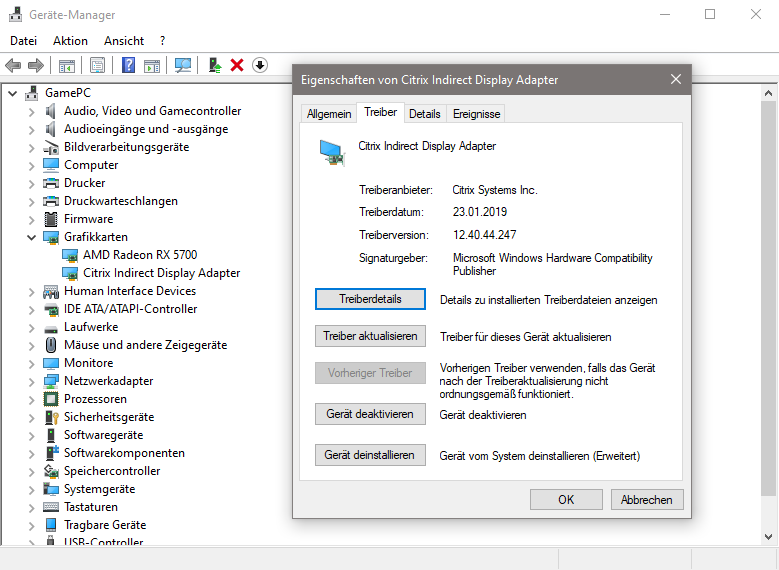Click Treiber aktualisieren
Viewport: 779px width, 570px height.
coord(370,336)
